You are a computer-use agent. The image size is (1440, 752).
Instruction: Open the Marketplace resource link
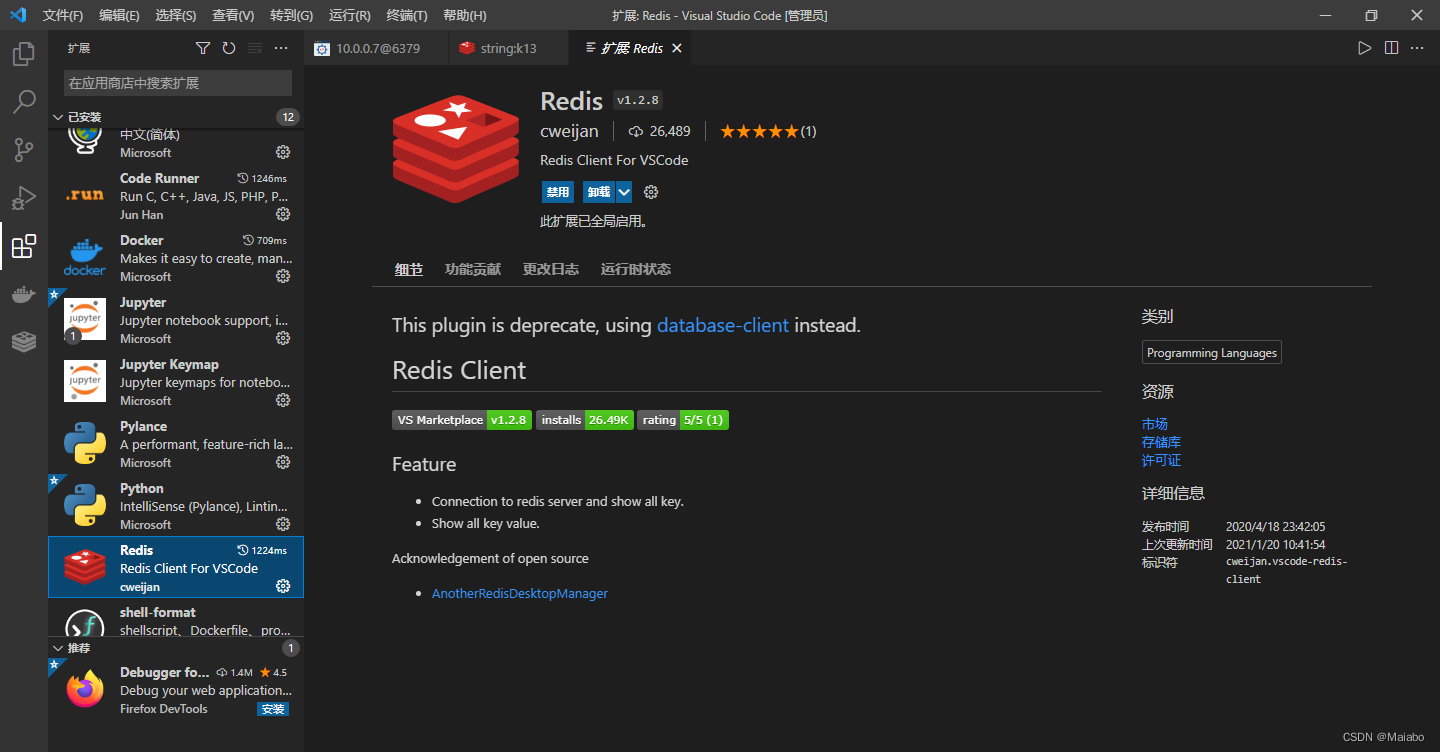click(x=1155, y=424)
